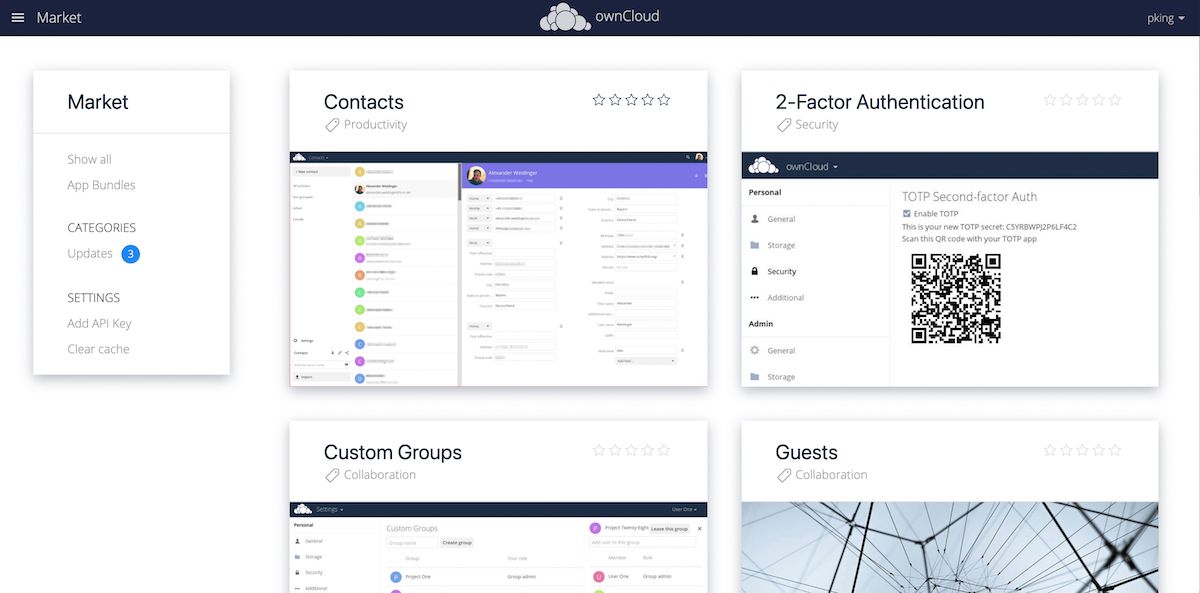The width and height of the screenshot is (1200, 593).
Task: Rate the Contacts app with five stars
Action: click(663, 99)
